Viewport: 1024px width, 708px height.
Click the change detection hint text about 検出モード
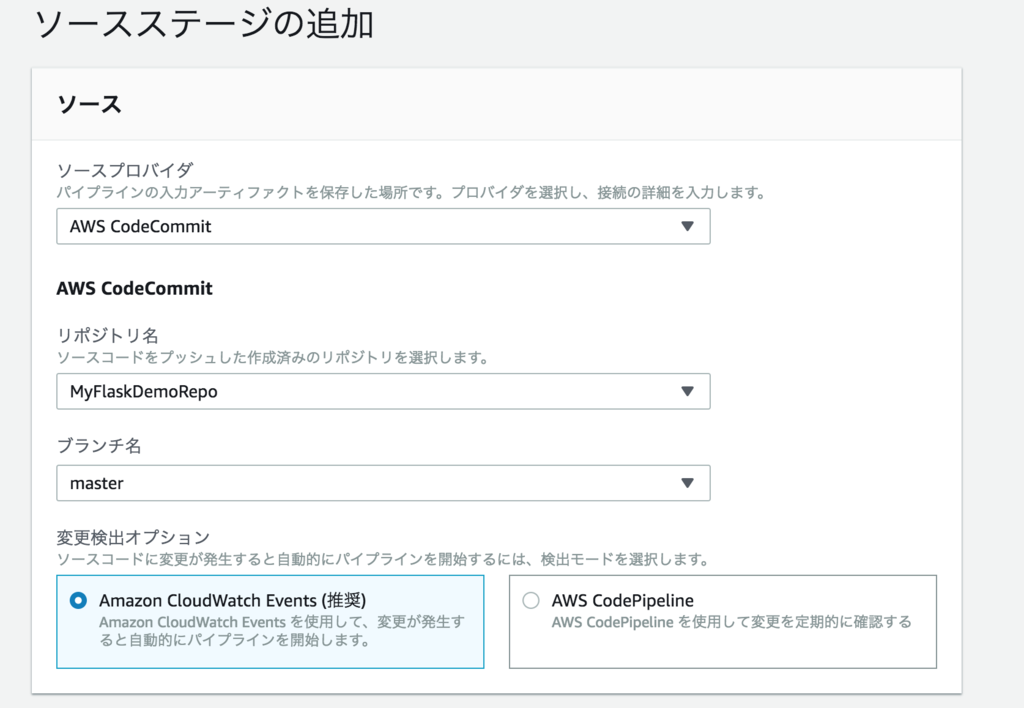[x=383, y=559]
